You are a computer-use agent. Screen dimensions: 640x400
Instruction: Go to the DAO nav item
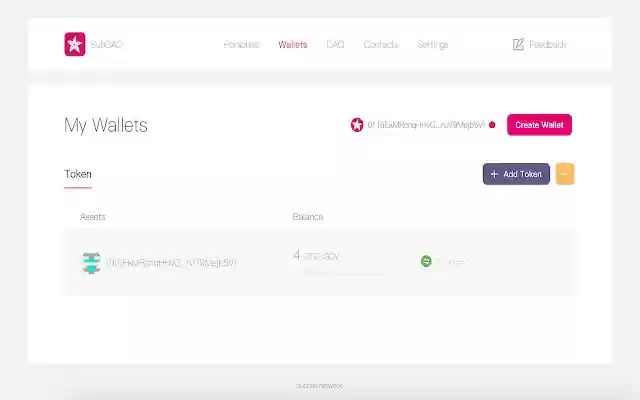(x=336, y=44)
